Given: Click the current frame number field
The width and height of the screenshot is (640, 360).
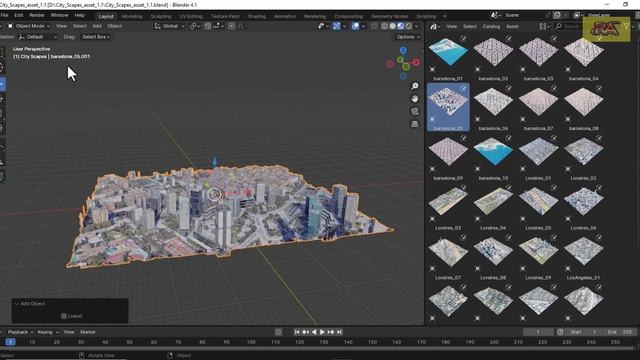Looking at the screenshot, I should click(x=538, y=332).
